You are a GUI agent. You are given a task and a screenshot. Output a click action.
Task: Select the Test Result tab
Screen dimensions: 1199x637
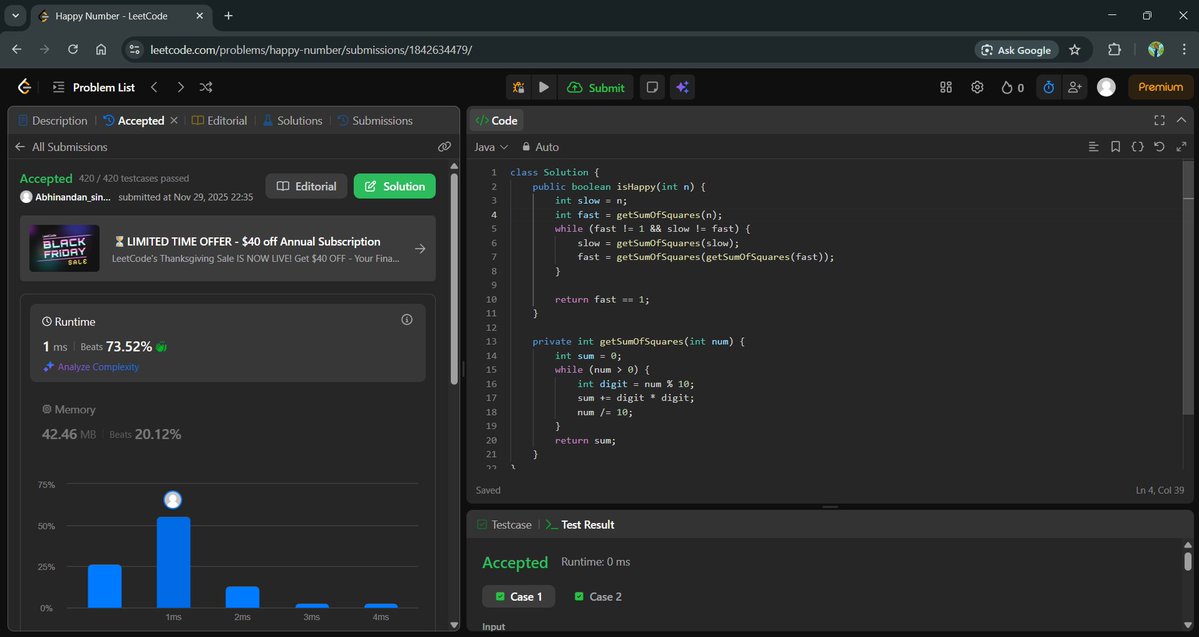[x=580, y=525]
